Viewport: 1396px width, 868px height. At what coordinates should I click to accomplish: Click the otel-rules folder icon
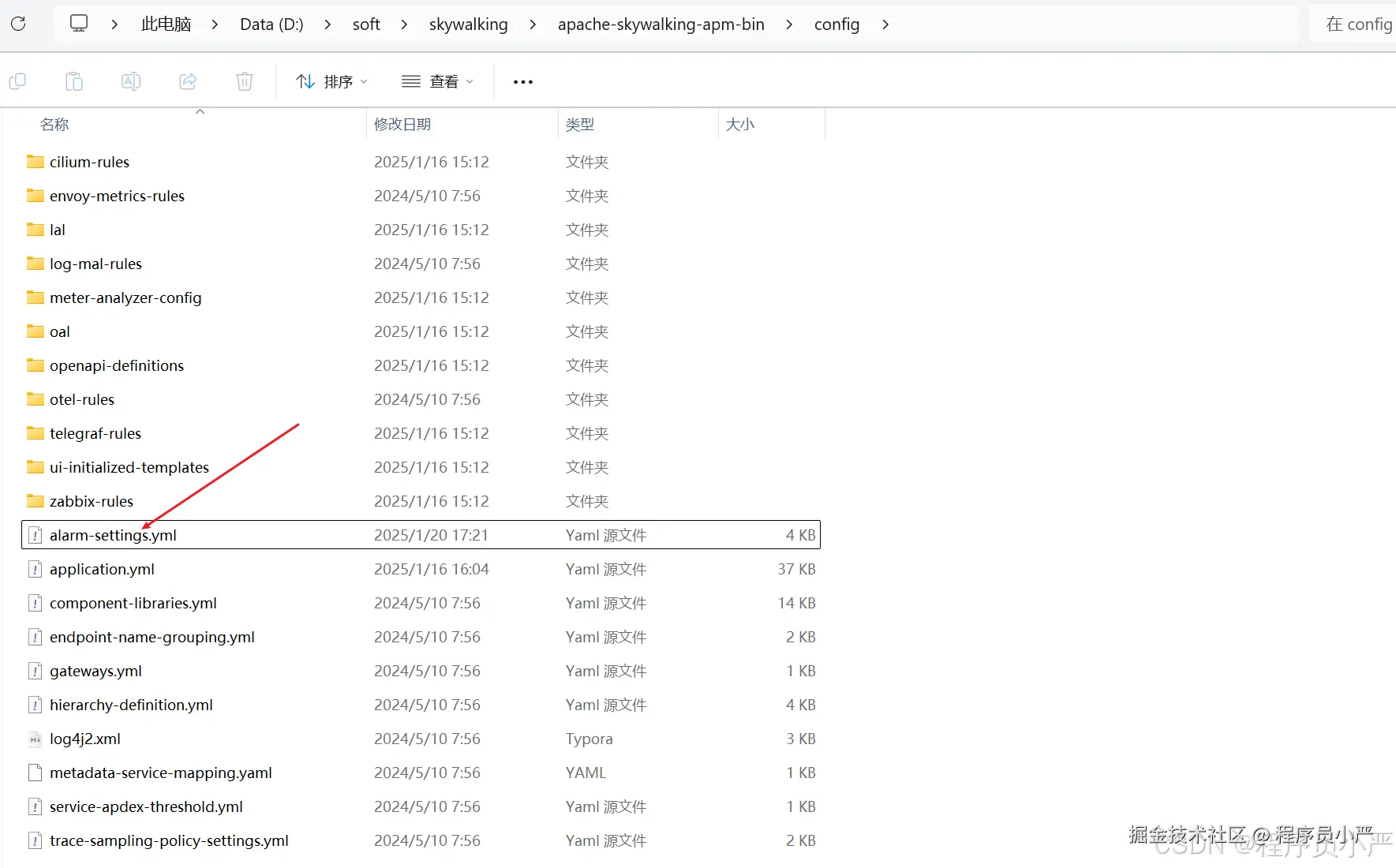tap(36, 399)
